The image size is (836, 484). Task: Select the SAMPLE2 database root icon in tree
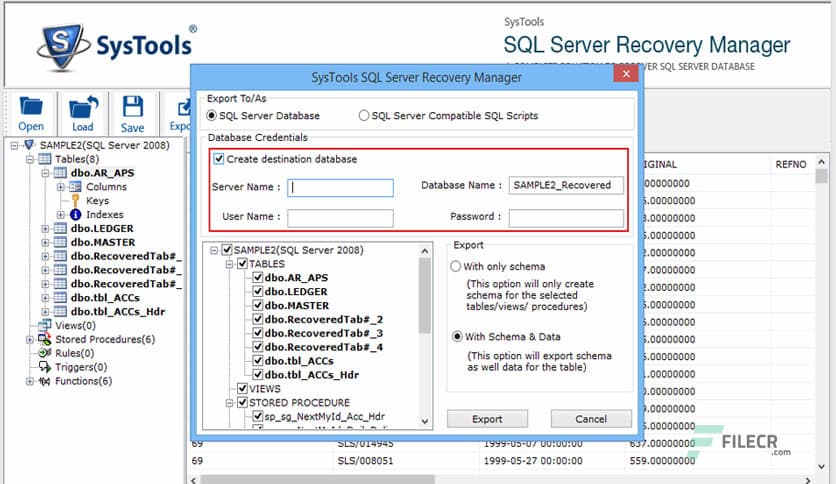[29, 145]
